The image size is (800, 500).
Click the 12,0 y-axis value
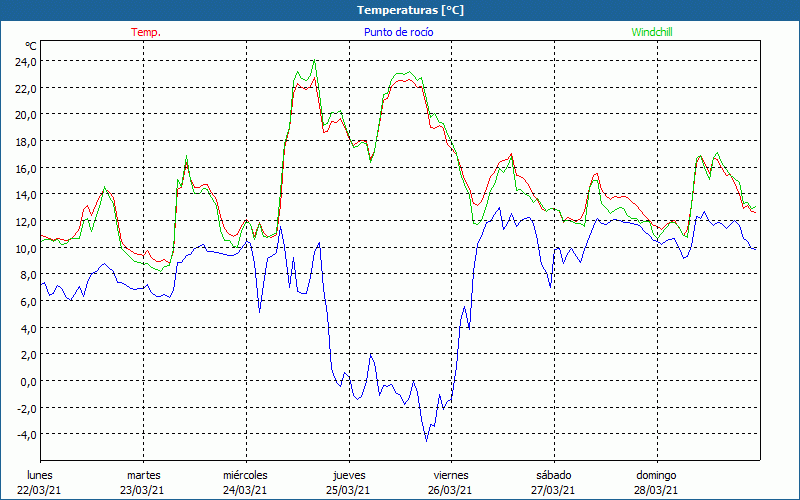[x=25, y=221]
